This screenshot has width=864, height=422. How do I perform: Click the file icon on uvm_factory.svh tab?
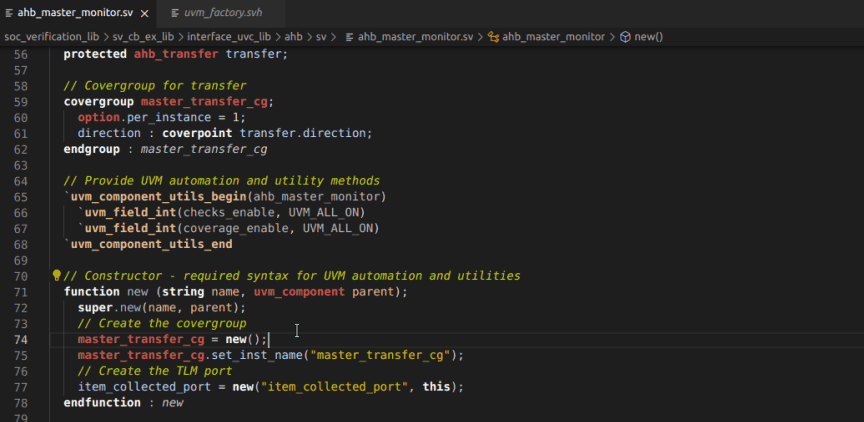click(175, 12)
